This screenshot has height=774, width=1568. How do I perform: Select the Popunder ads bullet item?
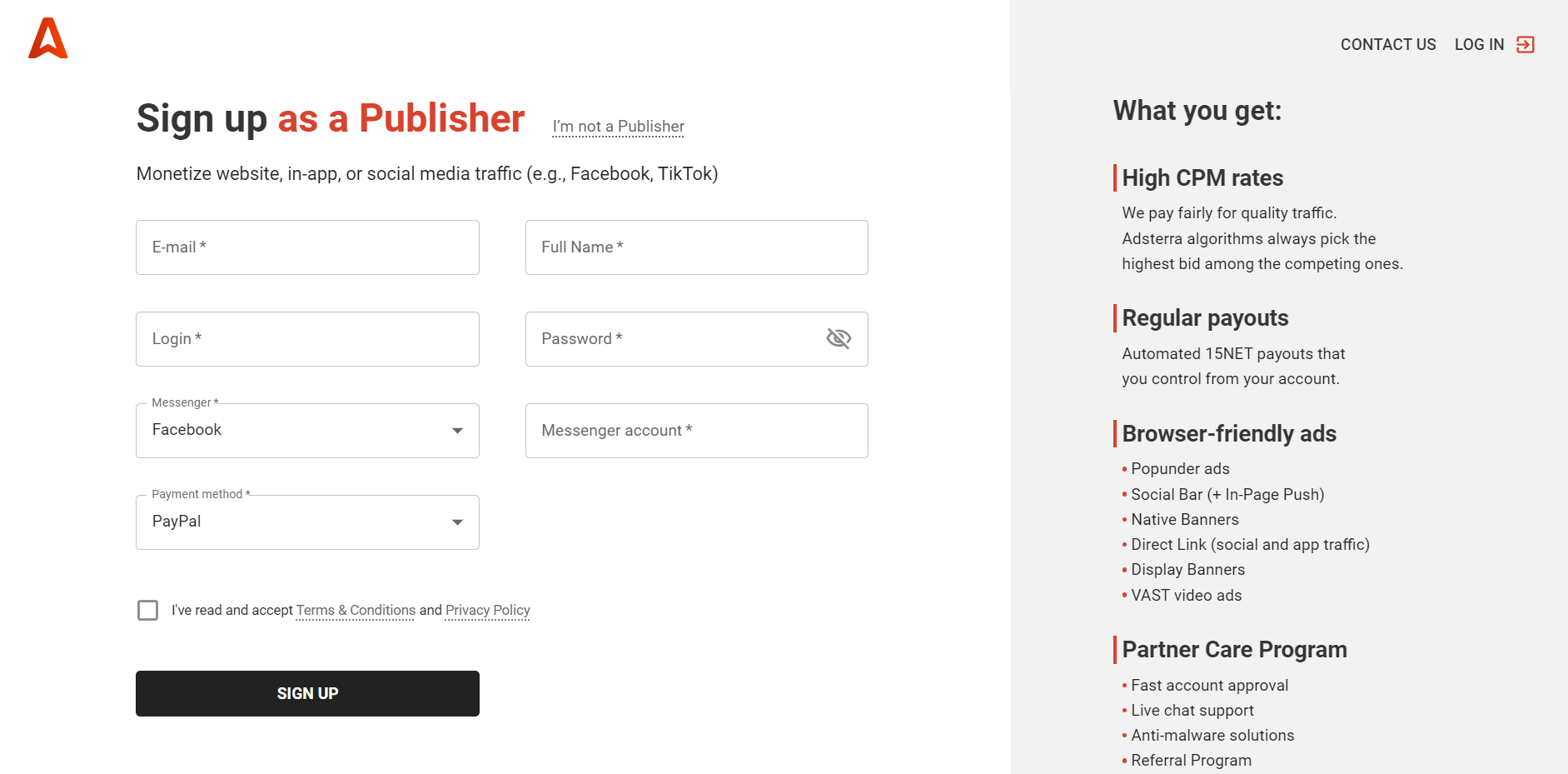click(1180, 468)
